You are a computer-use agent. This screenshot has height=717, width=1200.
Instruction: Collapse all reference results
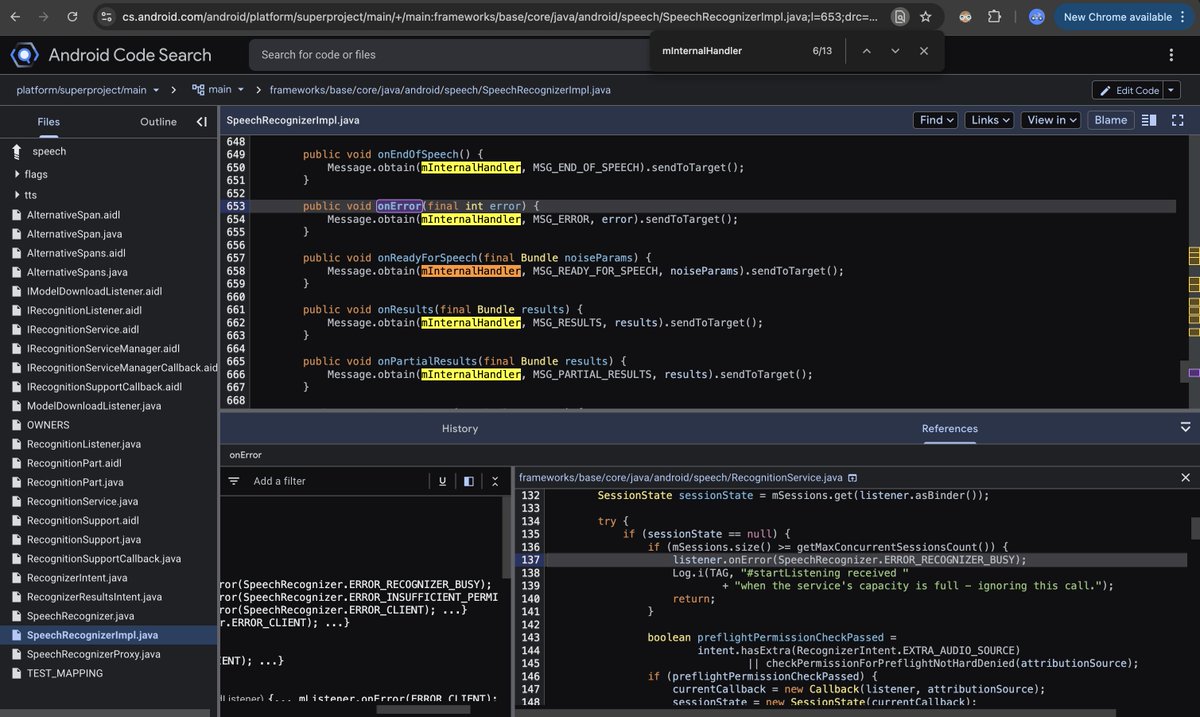(x=494, y=481)
